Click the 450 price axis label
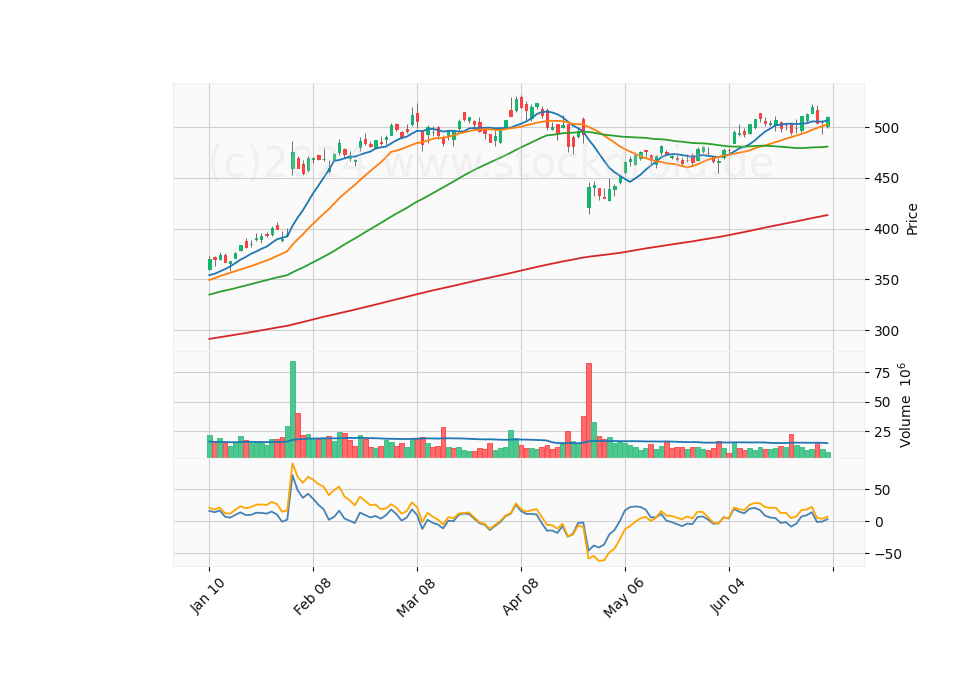 tap(887, 179)
